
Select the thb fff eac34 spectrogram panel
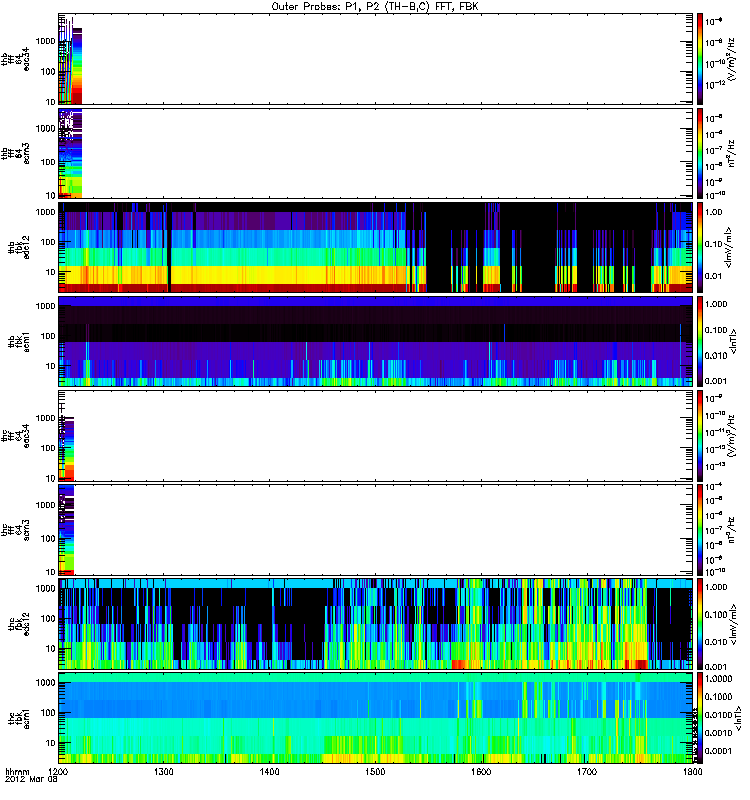pos(376,59)
